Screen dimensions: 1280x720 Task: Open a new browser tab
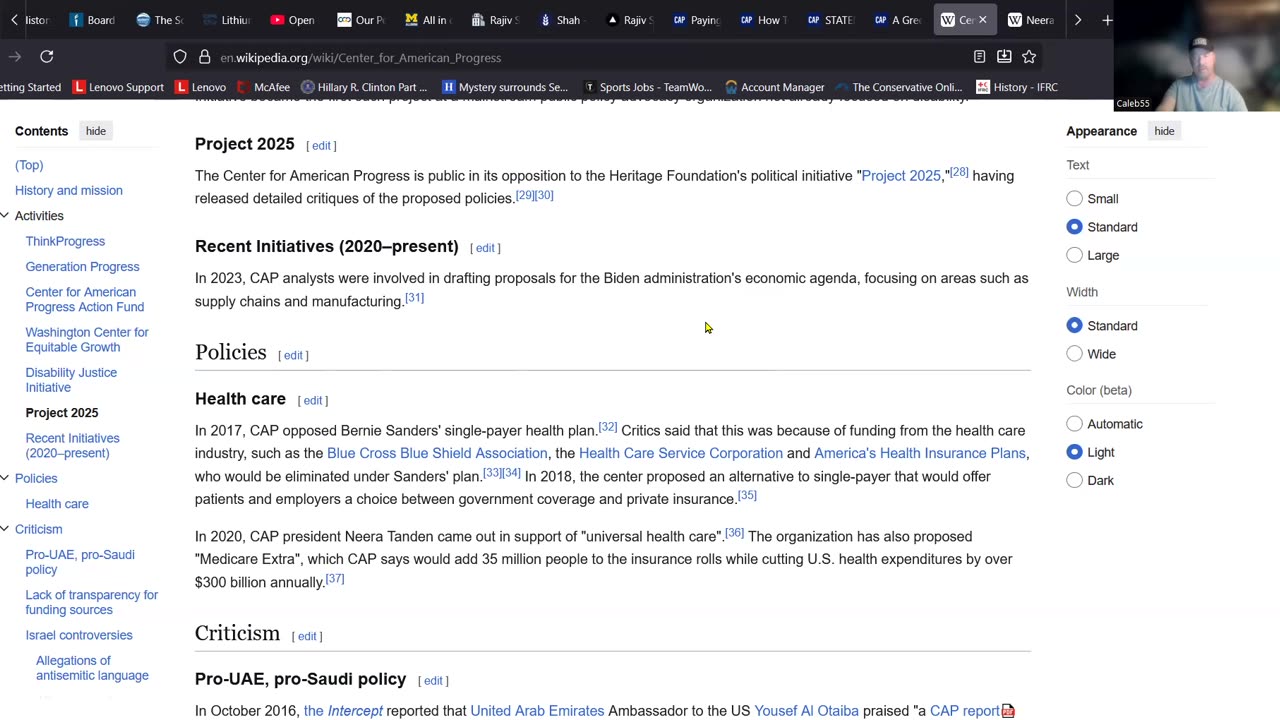point(1107,20)
